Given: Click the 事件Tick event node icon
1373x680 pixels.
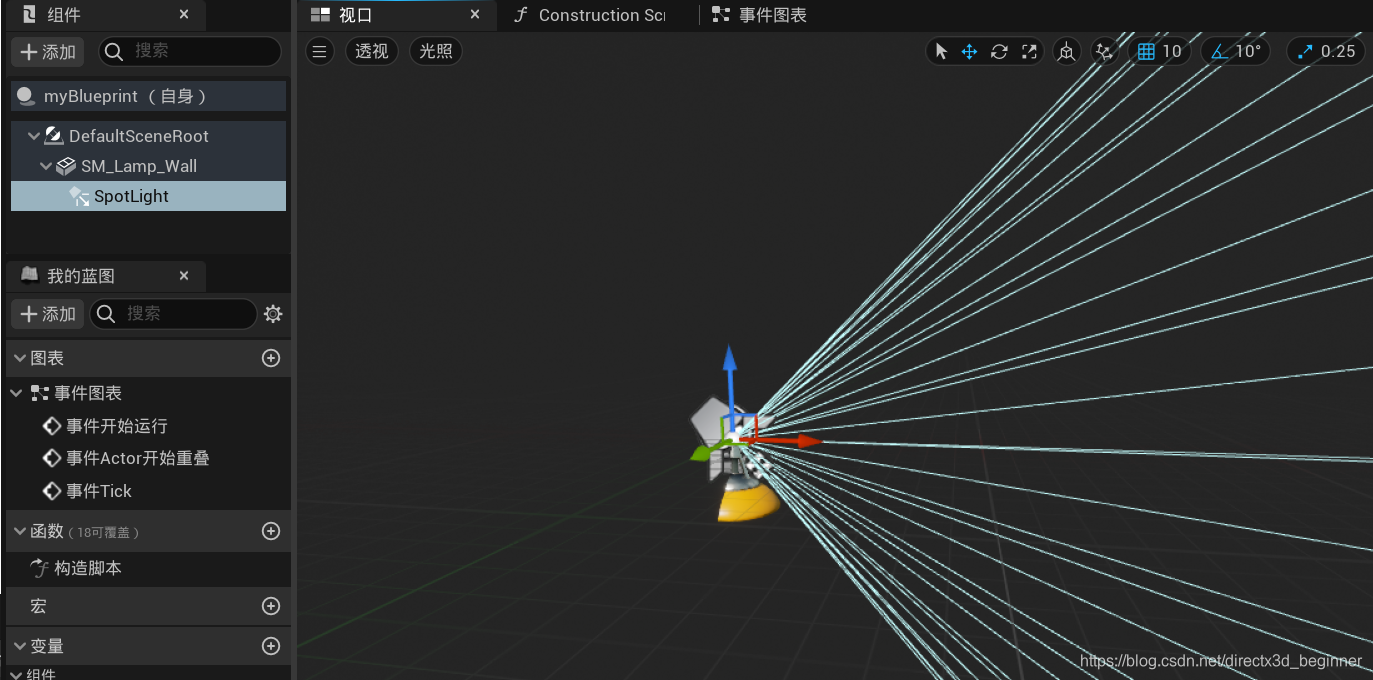Looking at the screenshot, I should [52, 491].
